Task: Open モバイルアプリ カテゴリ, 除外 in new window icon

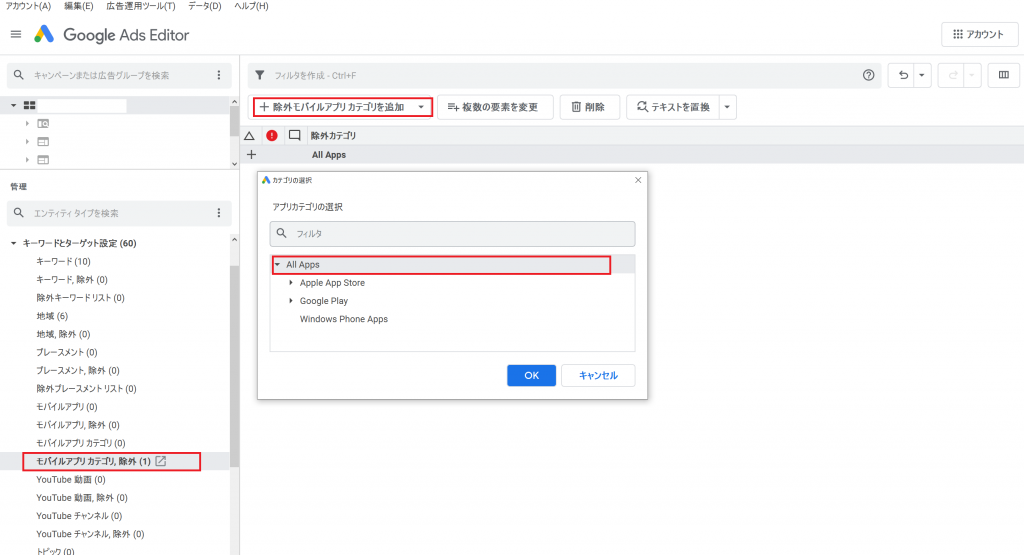Action: 161,461
